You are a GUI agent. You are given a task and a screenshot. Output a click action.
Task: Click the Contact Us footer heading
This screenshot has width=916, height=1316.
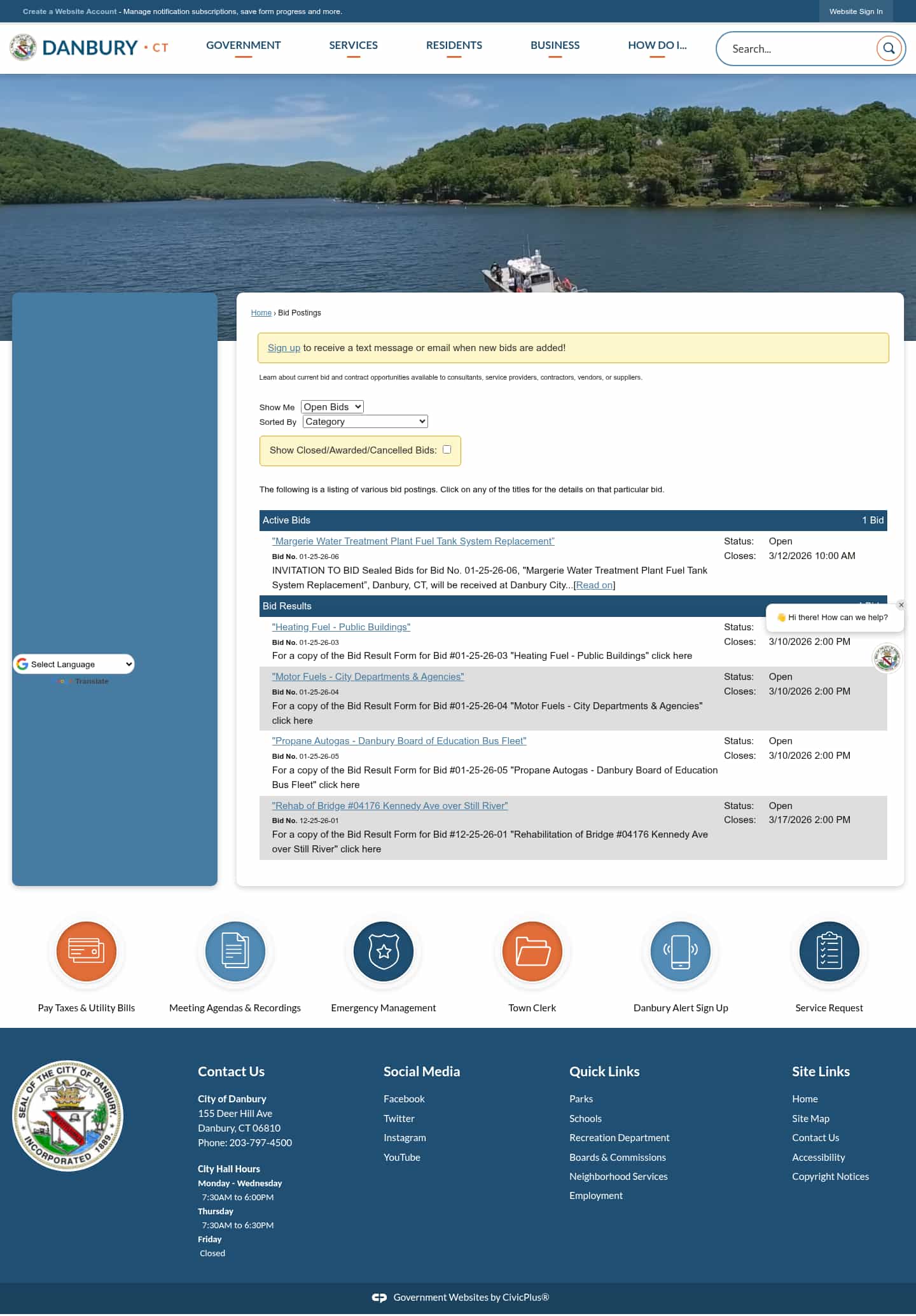(x=231, y=1072)
